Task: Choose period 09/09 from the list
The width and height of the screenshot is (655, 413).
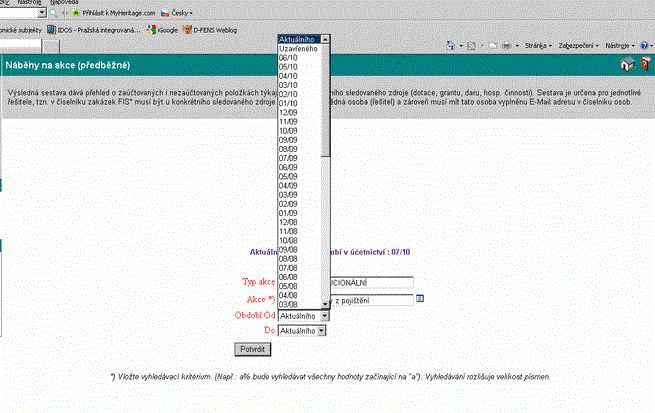Action: click(300, 140)
